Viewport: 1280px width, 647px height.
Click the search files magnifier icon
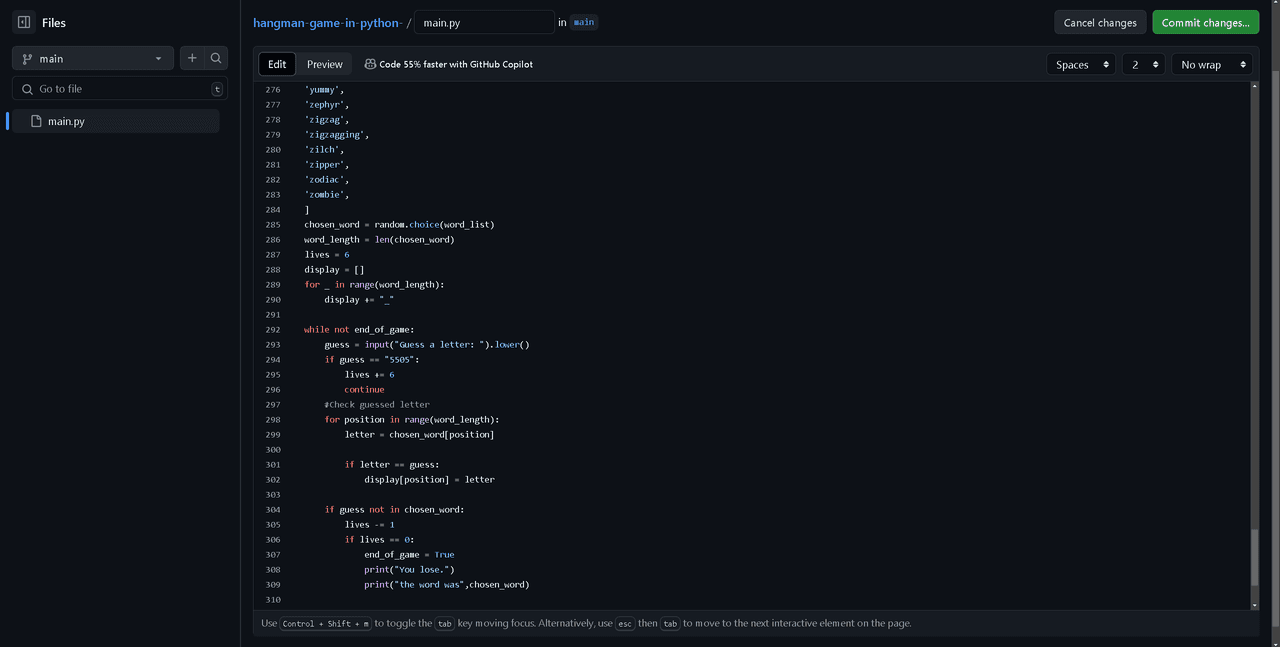point(216,59)
